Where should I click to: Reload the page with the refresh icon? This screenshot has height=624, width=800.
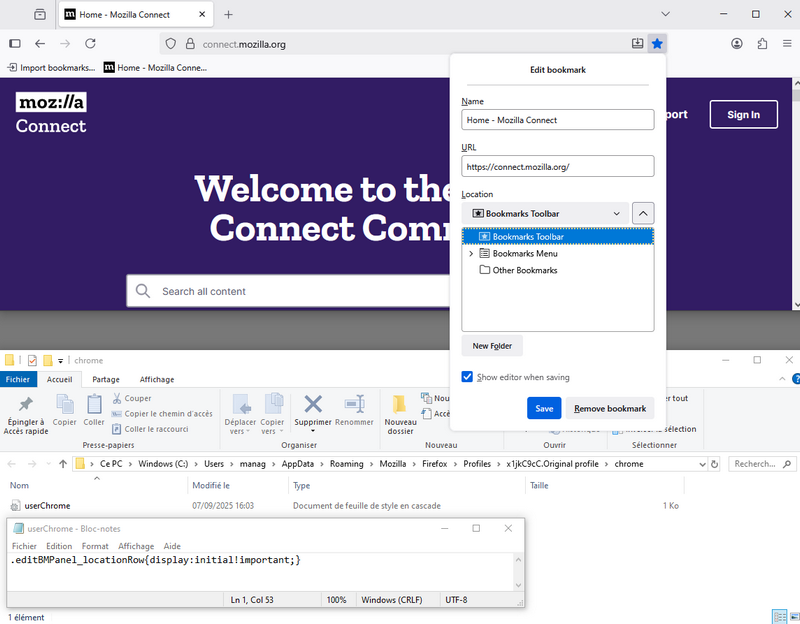pyautogui.click(x=90, y=44)
